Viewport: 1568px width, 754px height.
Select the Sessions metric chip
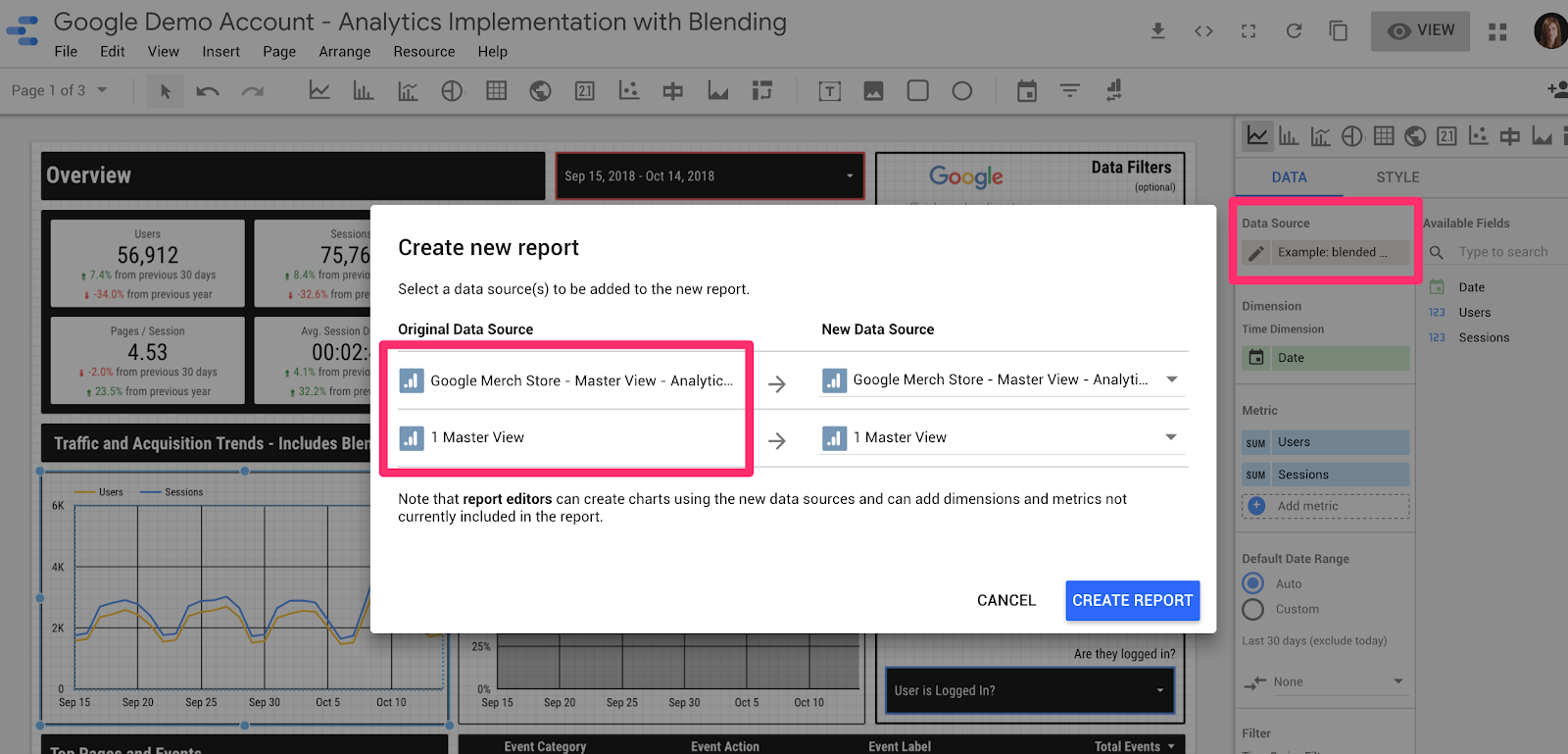pos(1326,476)
